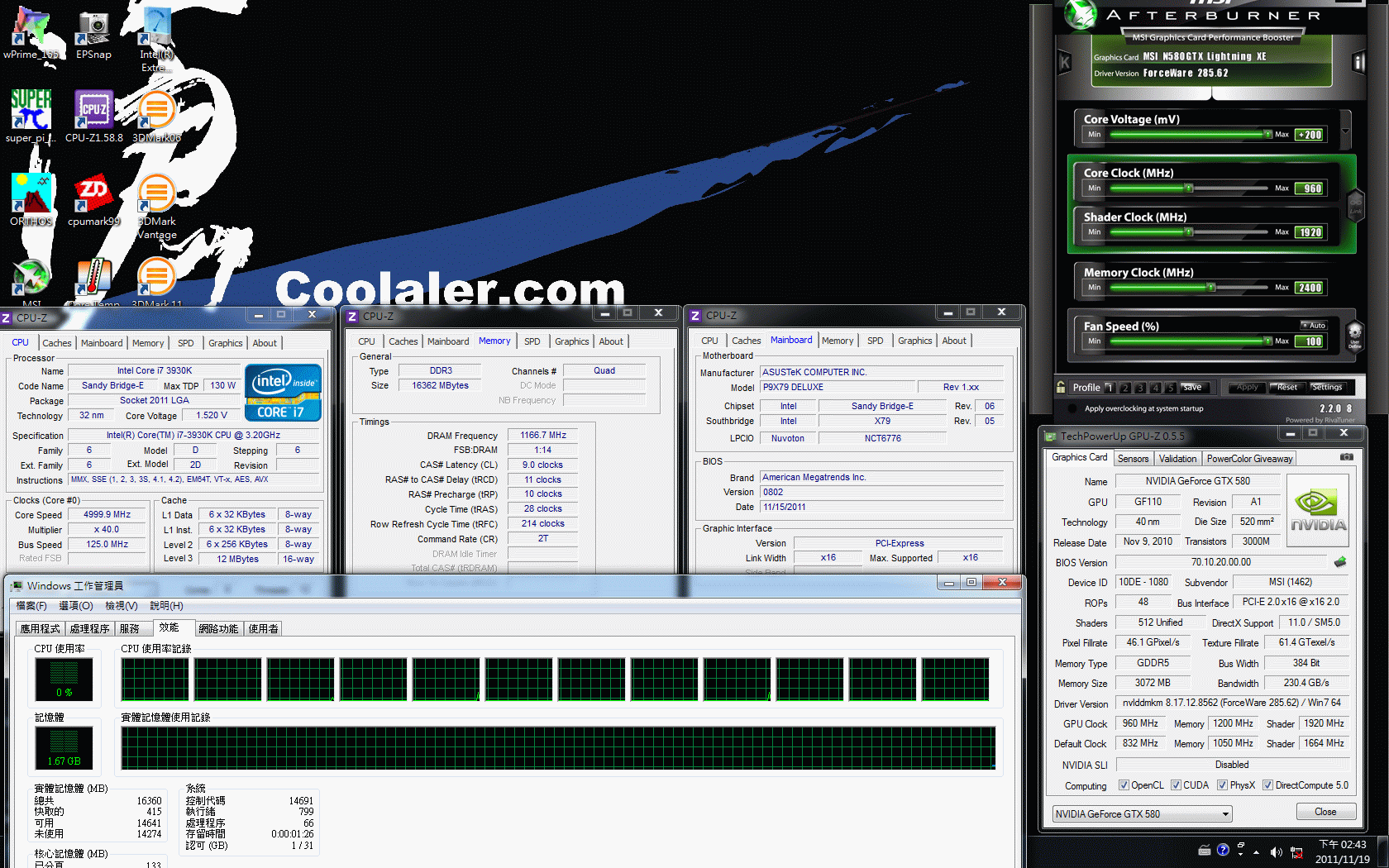Uncheck the CUDA checkbox in GPU-Z
The height and width of the screenshot is (868, 1389).
(1176, 785)
